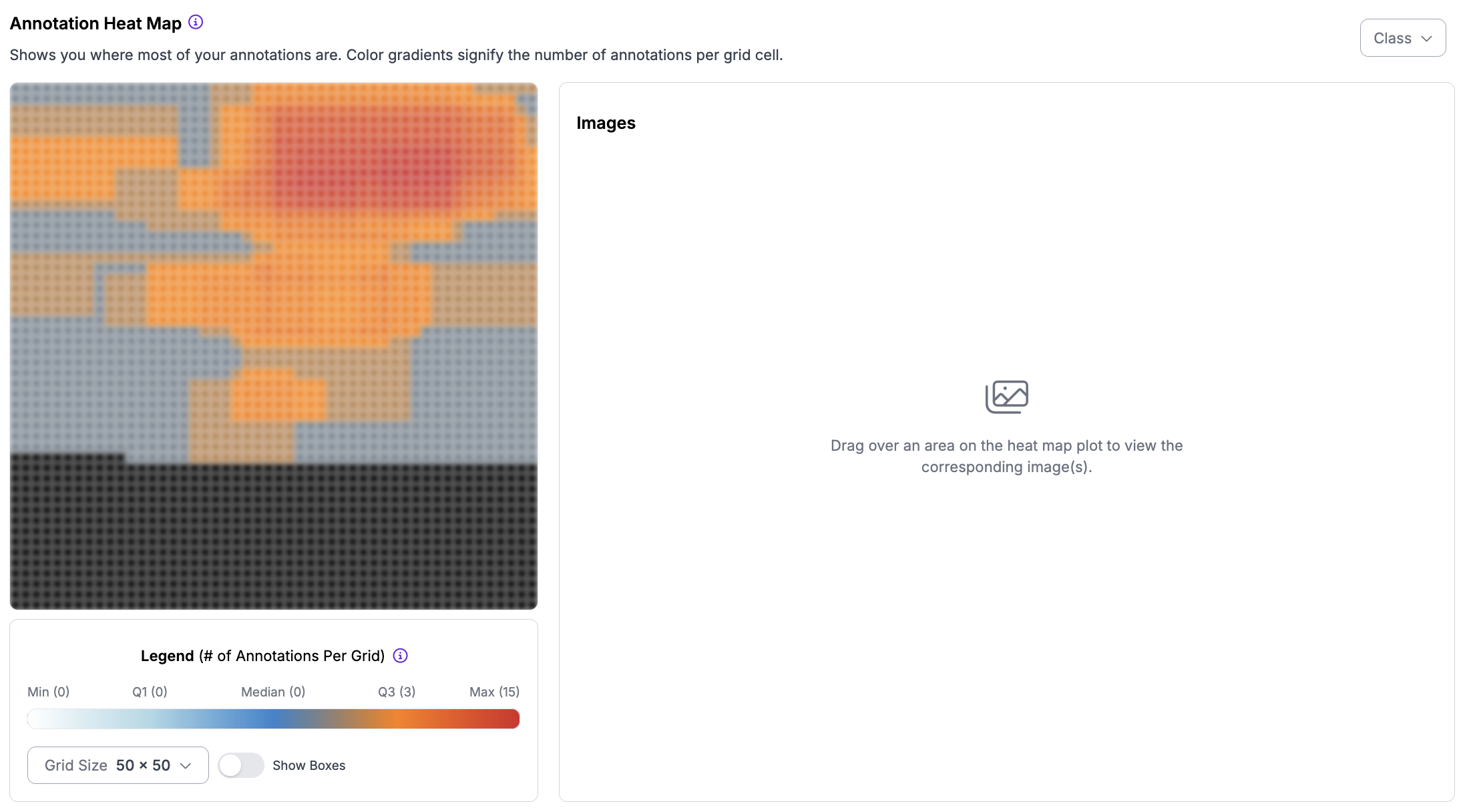The image size is (1465, 812).
Task: Click the Q3 (3) legend label
Action: click(397, 692)
